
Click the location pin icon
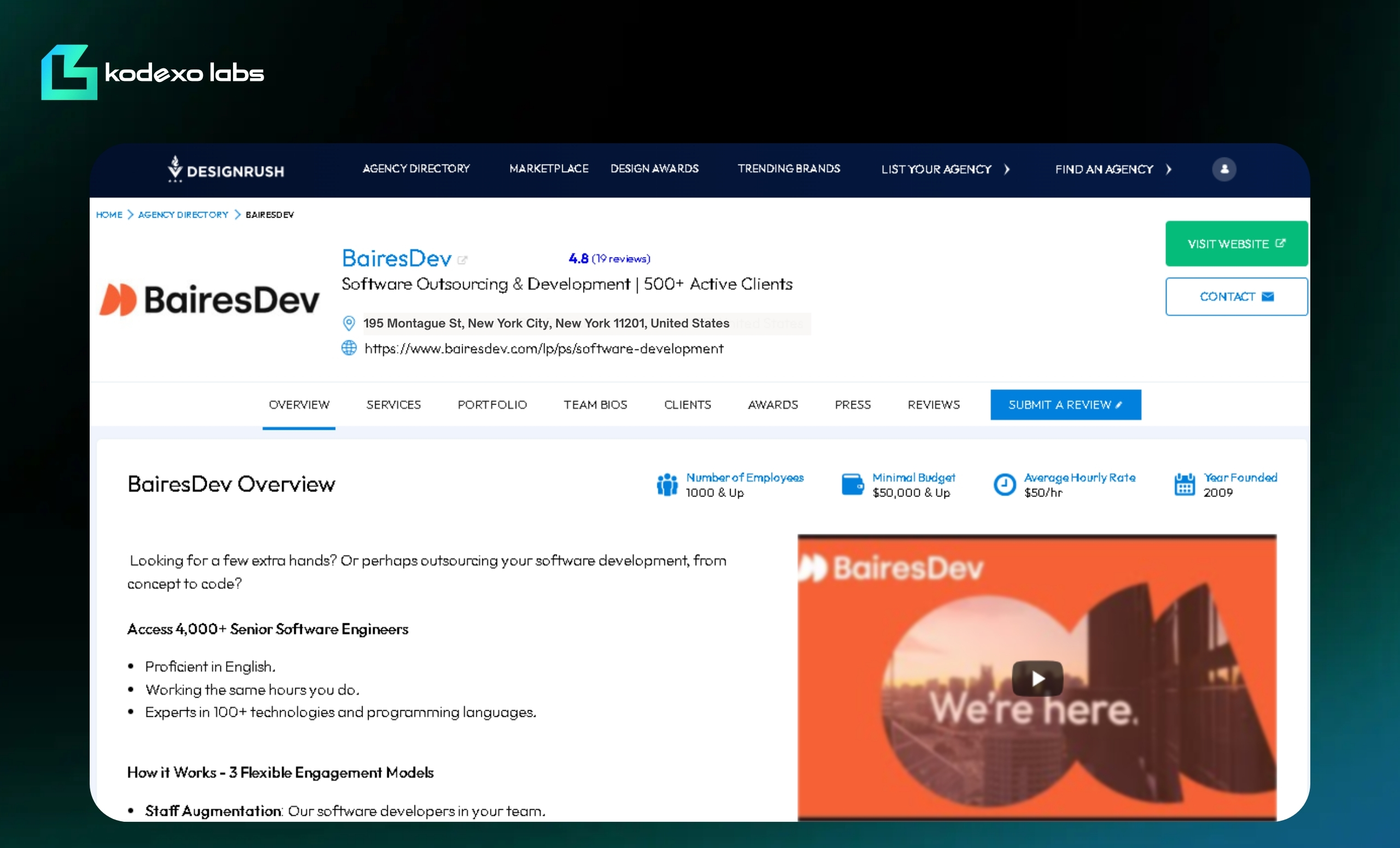(349, 323)
